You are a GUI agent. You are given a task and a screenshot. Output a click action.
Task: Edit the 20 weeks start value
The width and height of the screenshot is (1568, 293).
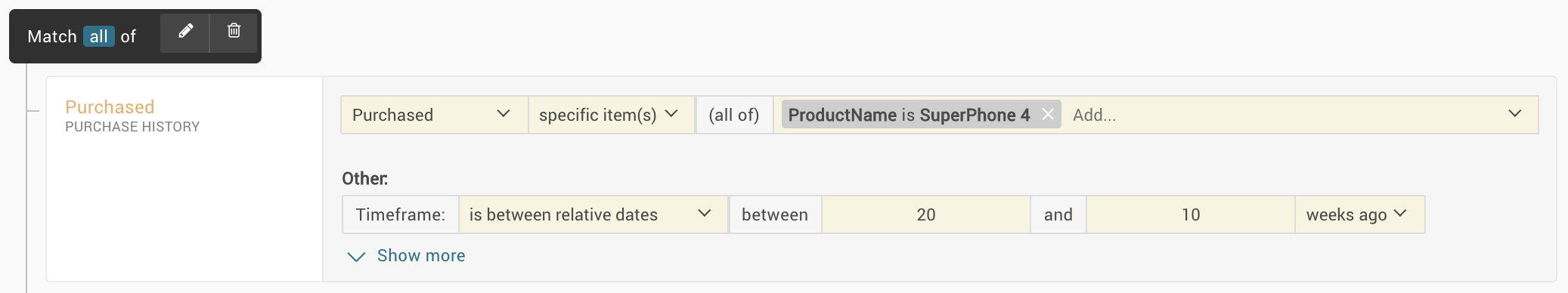click(926, 214)
